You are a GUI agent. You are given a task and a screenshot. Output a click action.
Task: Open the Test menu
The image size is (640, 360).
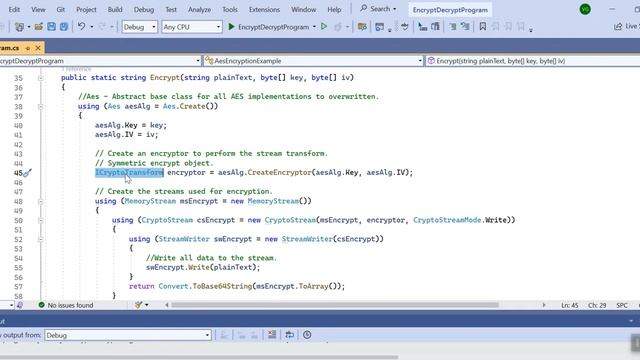pos(171,9)
